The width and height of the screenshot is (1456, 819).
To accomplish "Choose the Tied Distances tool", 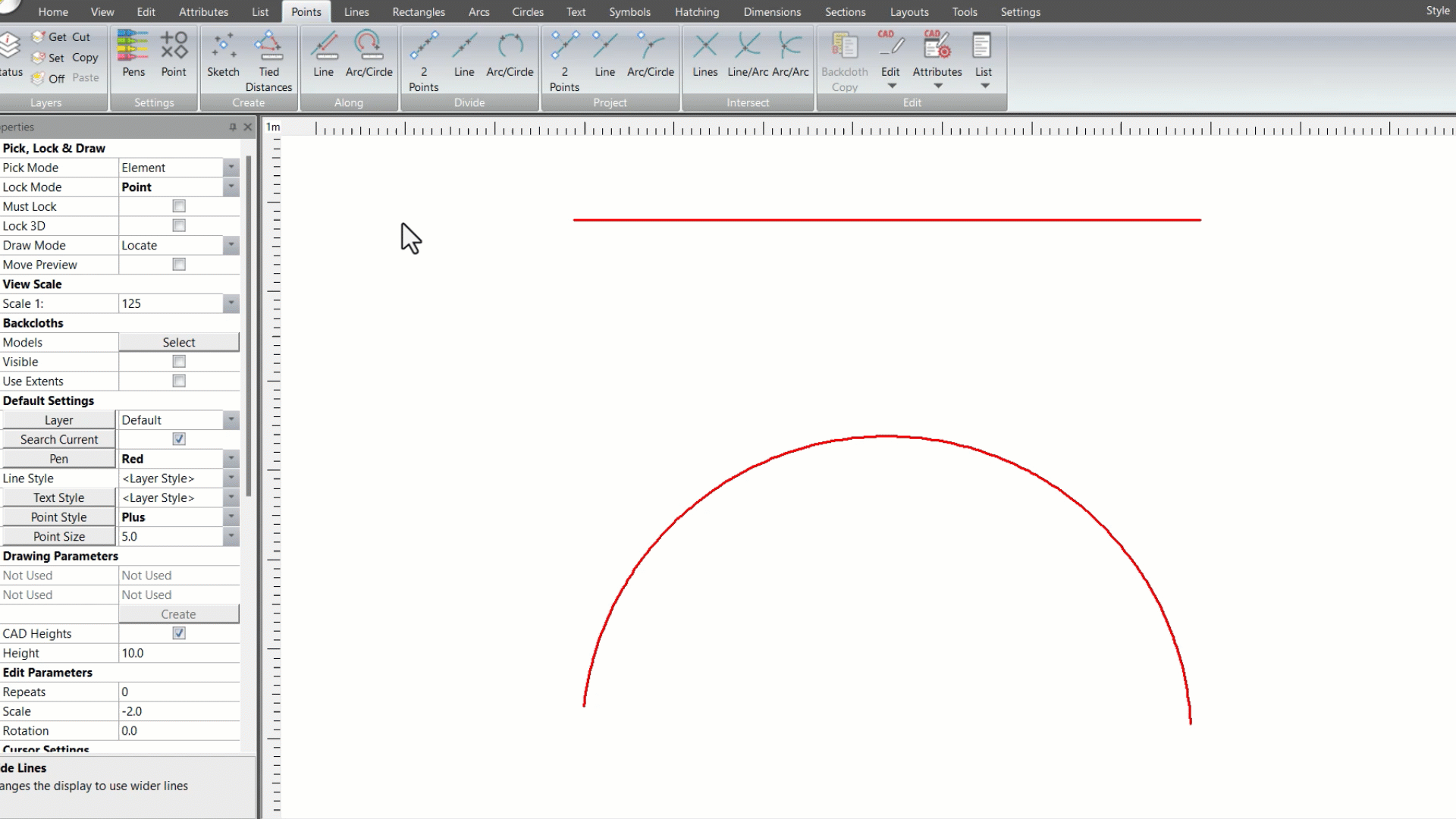I will [x=268, y=61].
